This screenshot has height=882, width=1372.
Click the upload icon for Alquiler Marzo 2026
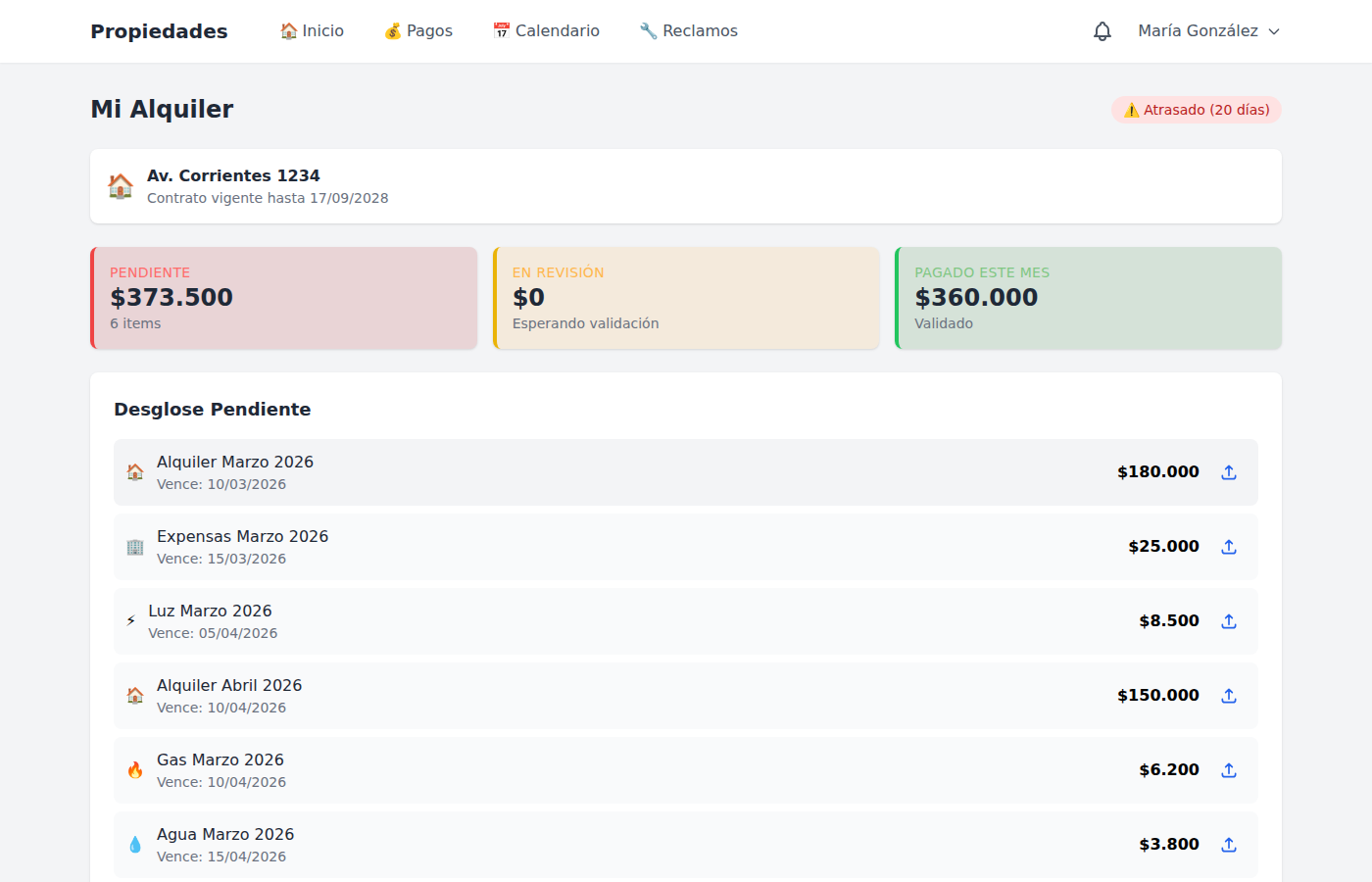pyautogui.click(x=1228, y=472)
